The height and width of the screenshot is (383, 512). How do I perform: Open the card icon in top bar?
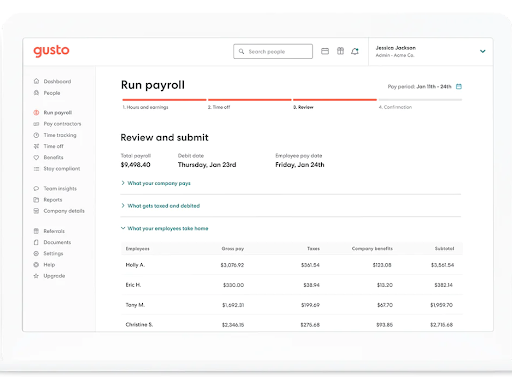click(x=325, y=51)
